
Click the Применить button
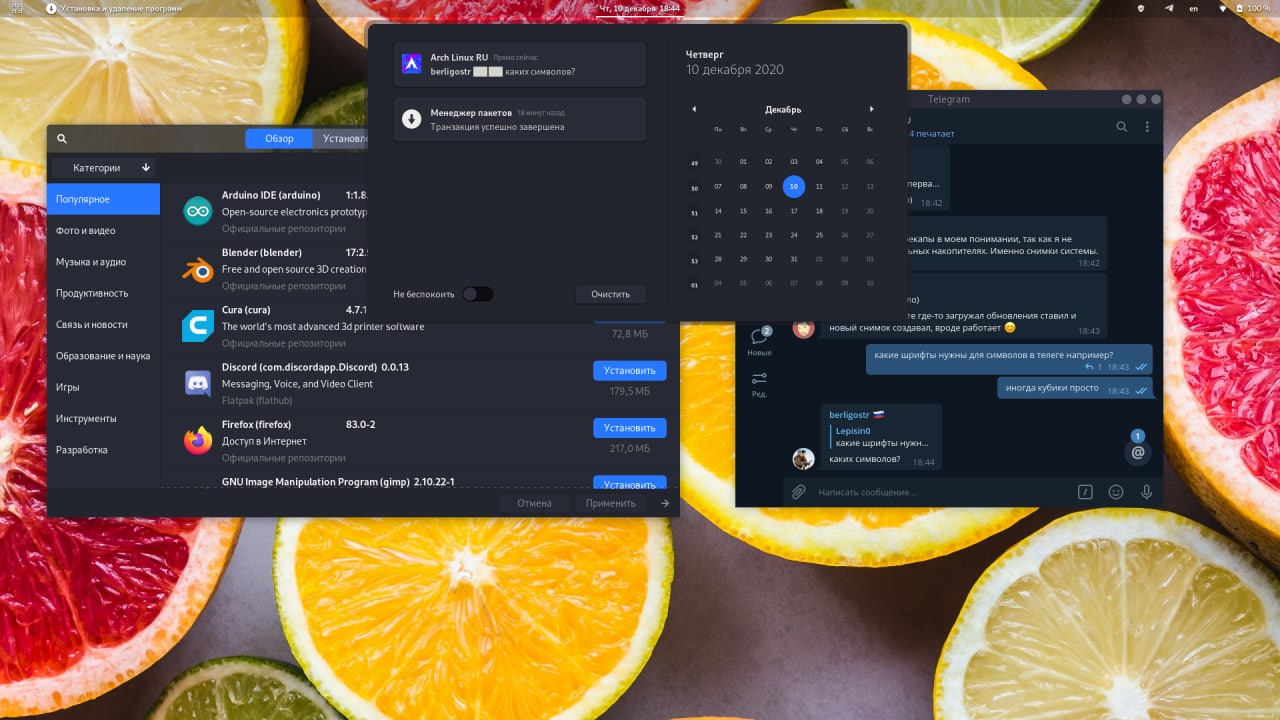point(611,503)
